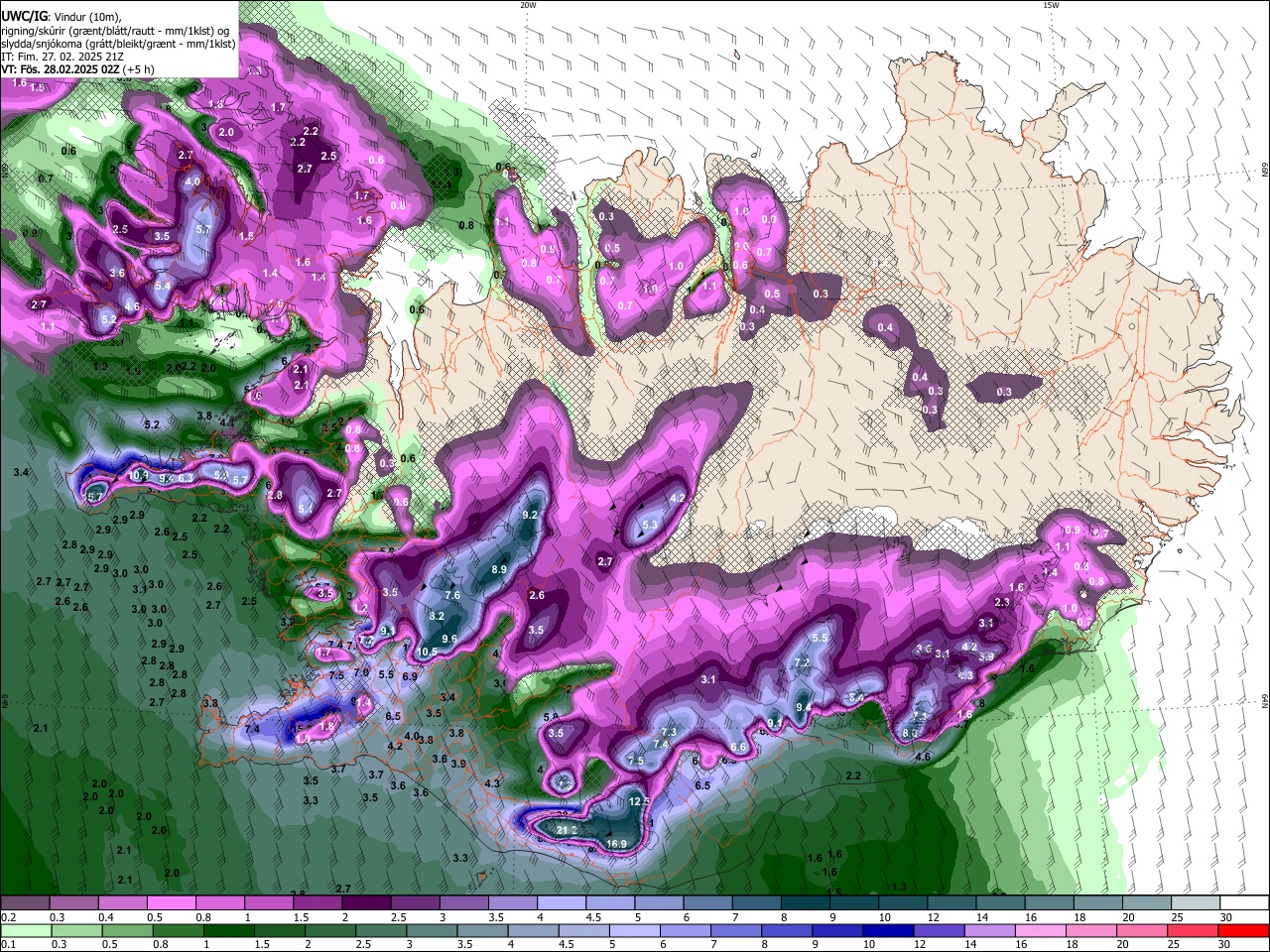Select the 16.9 precipitation value on the map
This screenshot has width=1270, height=952.
click(x=616, y=844)
